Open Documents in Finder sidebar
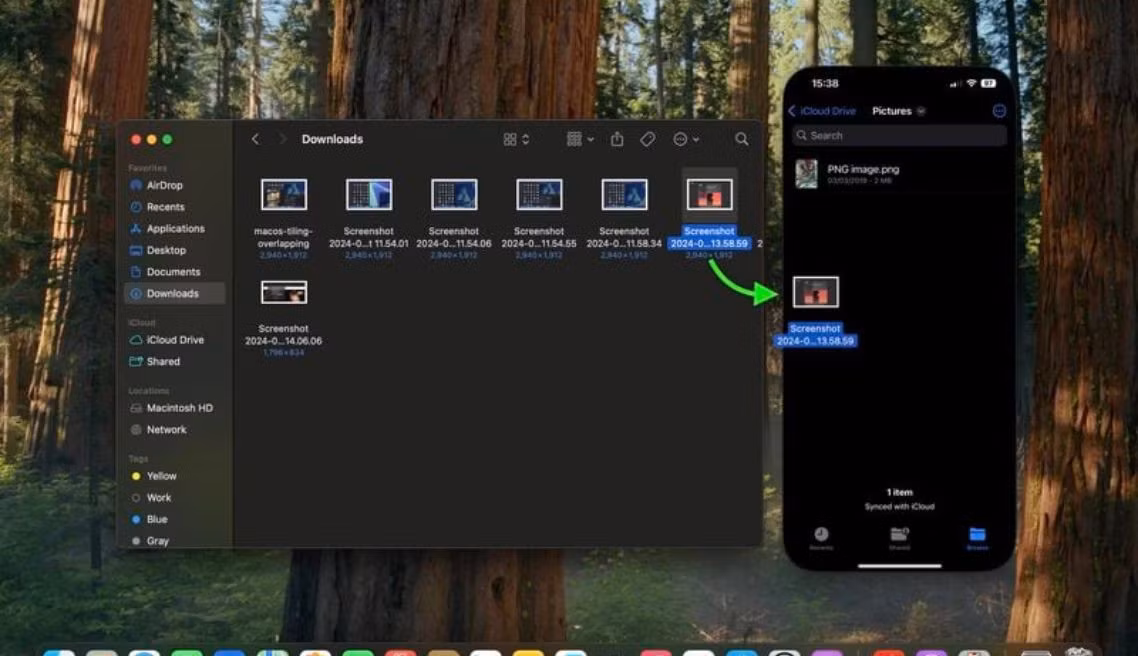The image size is (1138, 656). (x=174, y=272)
